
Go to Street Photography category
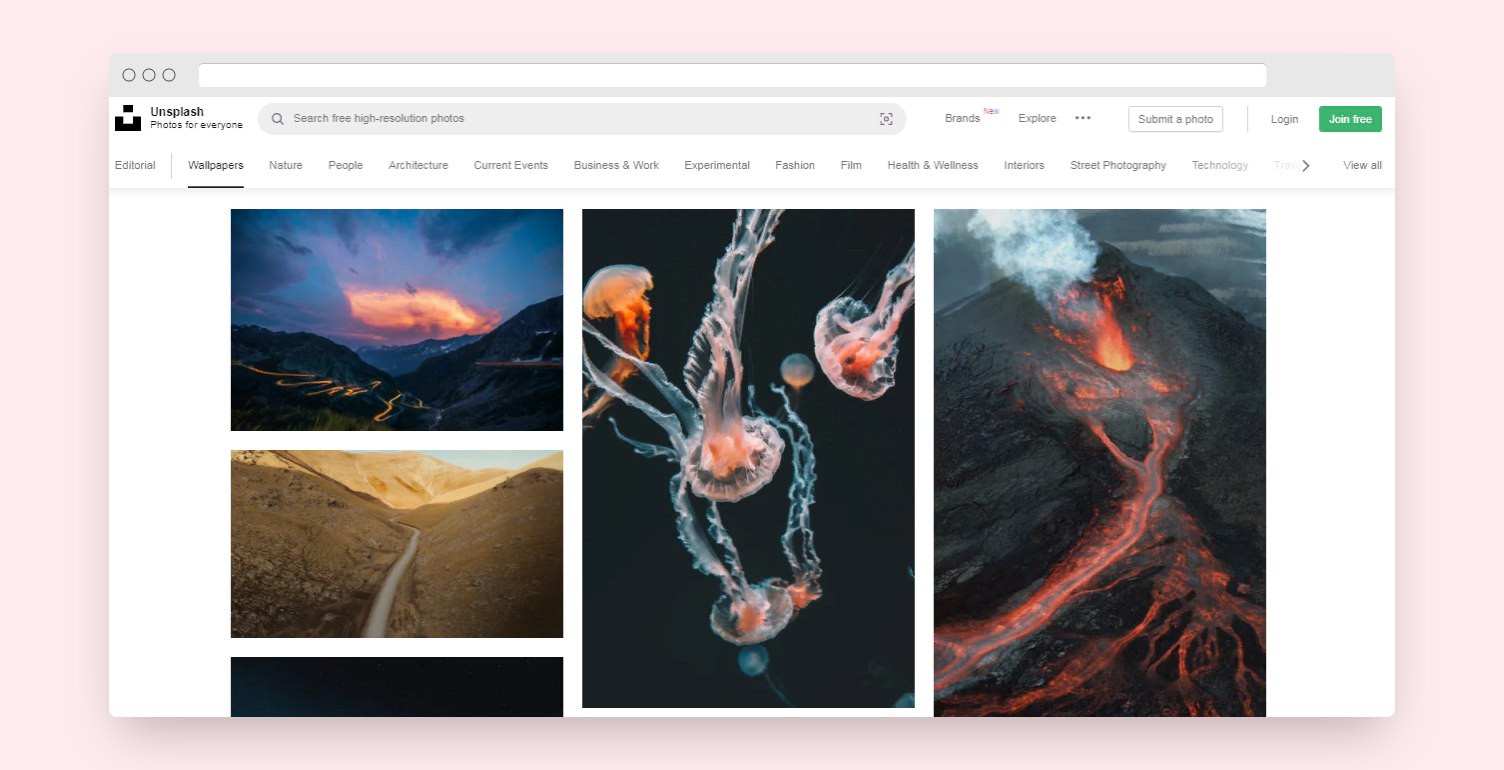(x=1118, y=165)
